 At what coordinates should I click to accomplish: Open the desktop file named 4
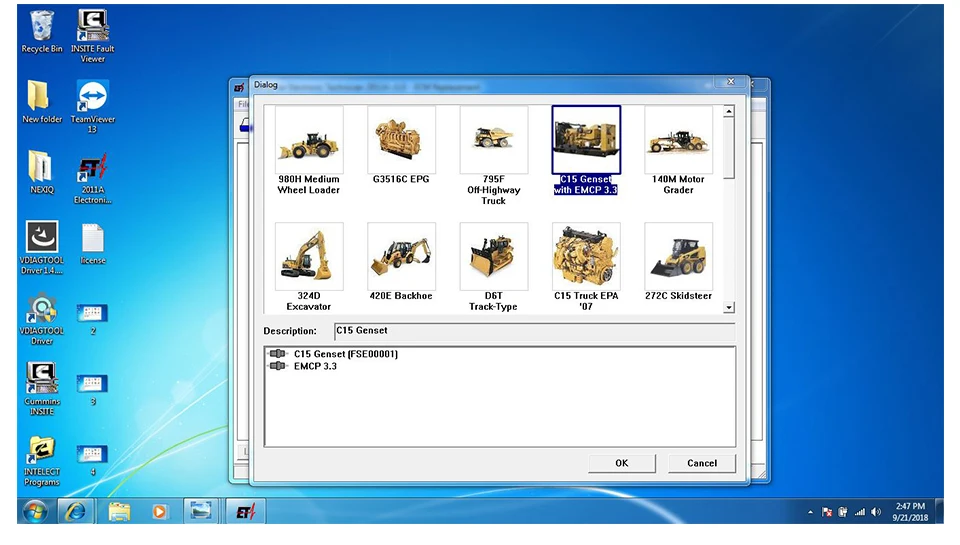(x=92, y=460)
